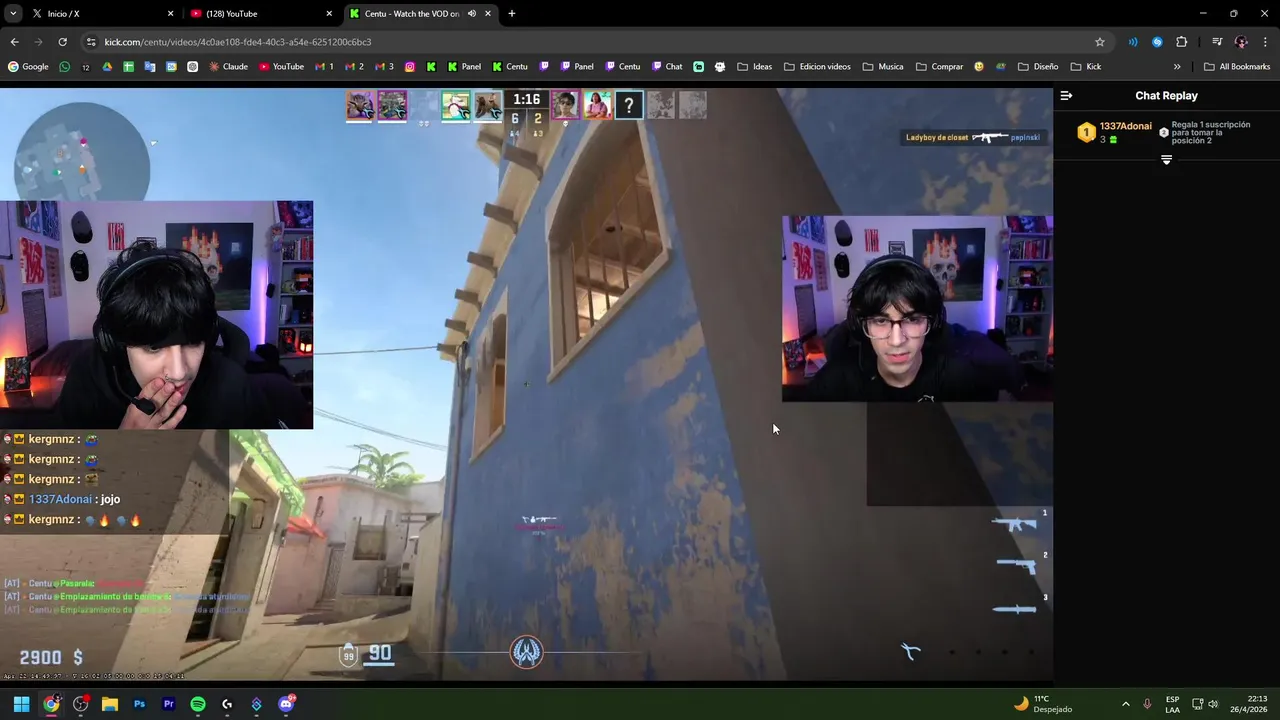Open the Claude bookmark
The height and width of the screenshot is (720, 1280).
[x=228, y=67]
